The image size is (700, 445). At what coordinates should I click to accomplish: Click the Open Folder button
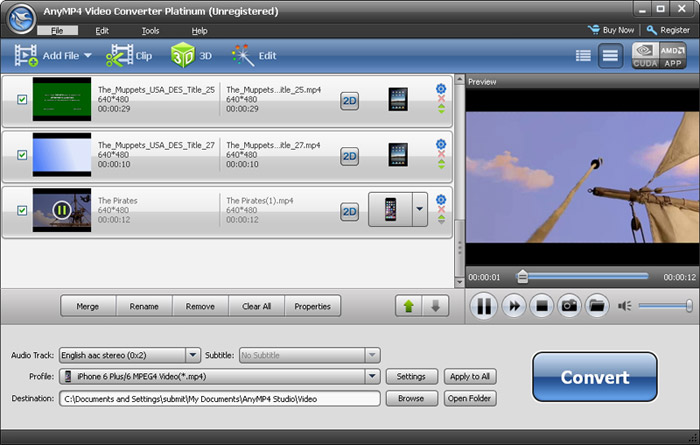[470, 399]
